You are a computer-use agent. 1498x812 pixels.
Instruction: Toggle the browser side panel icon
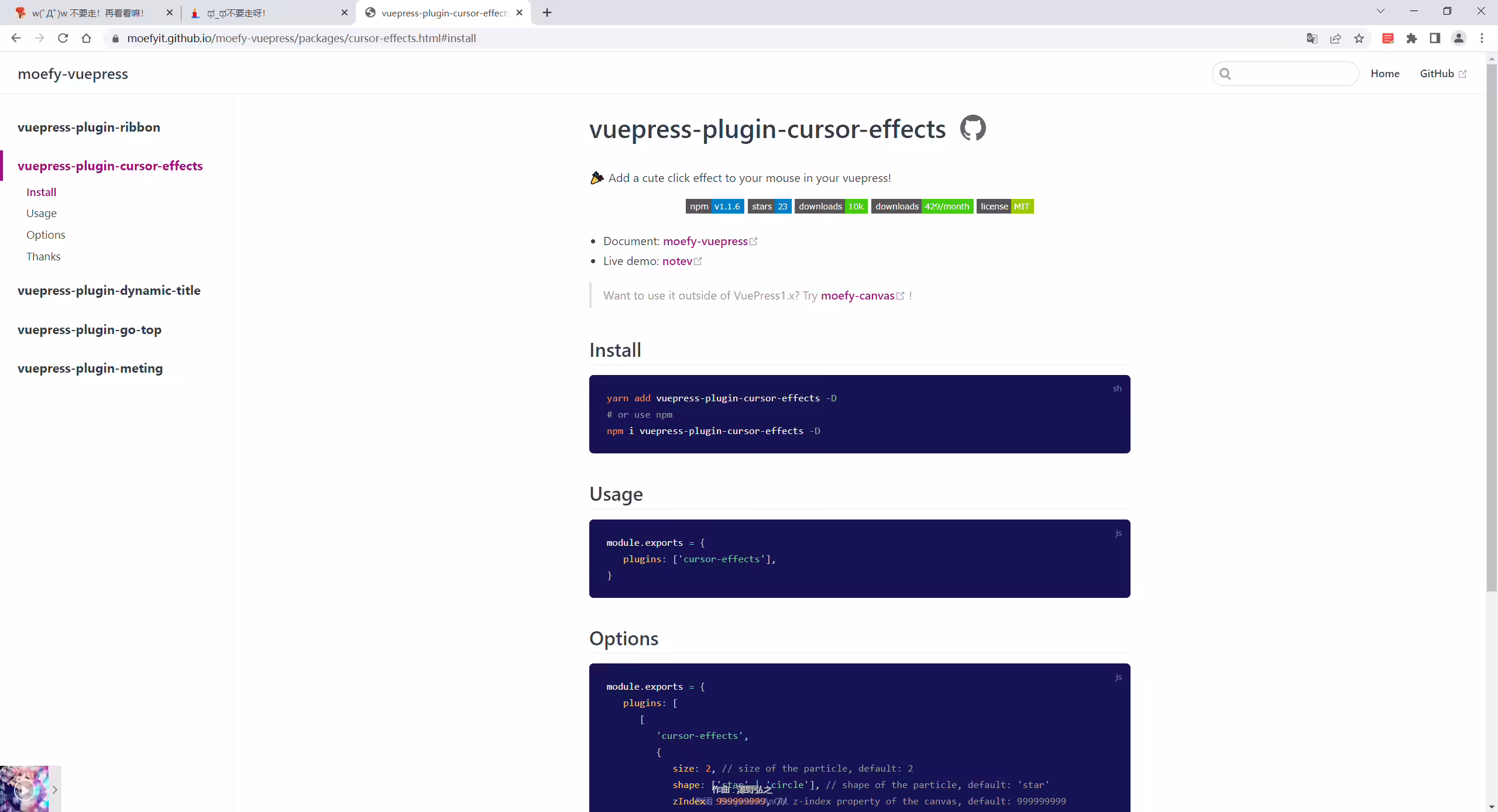(x=1435, y=39)
